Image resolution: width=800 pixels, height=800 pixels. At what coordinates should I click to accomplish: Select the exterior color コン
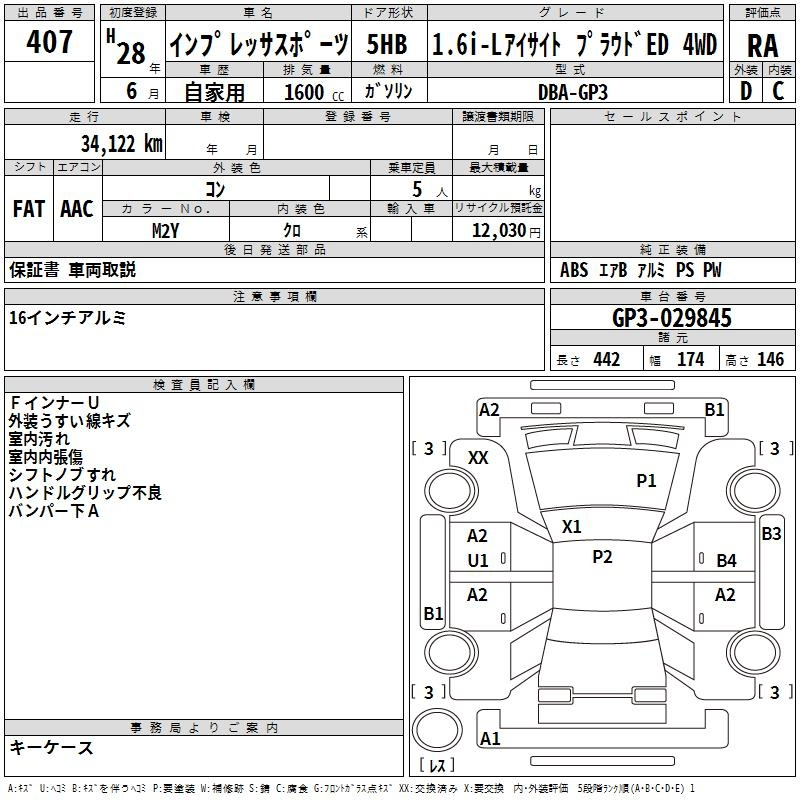coord(215,189)
